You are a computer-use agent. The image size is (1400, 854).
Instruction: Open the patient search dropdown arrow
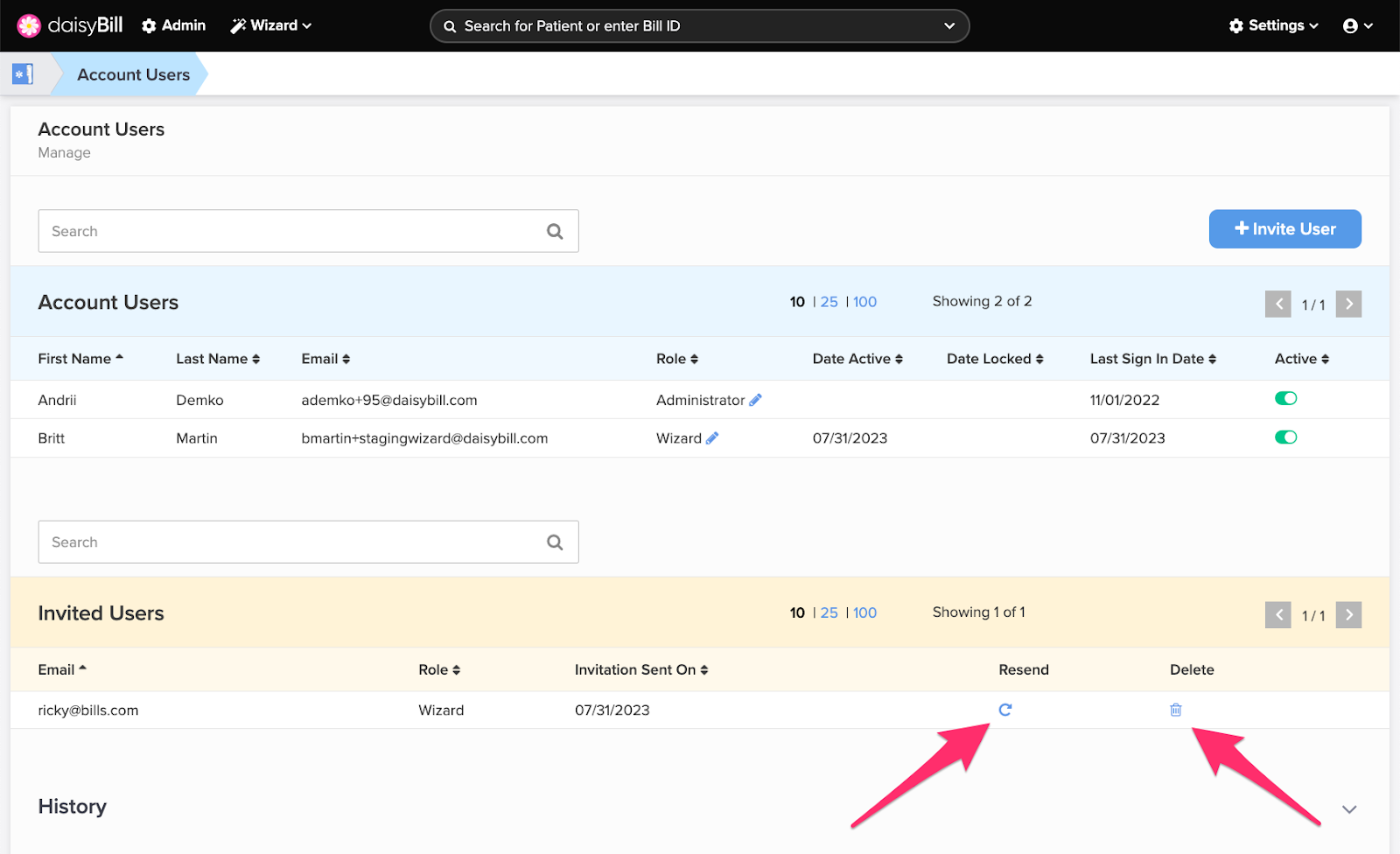(949, 25)
